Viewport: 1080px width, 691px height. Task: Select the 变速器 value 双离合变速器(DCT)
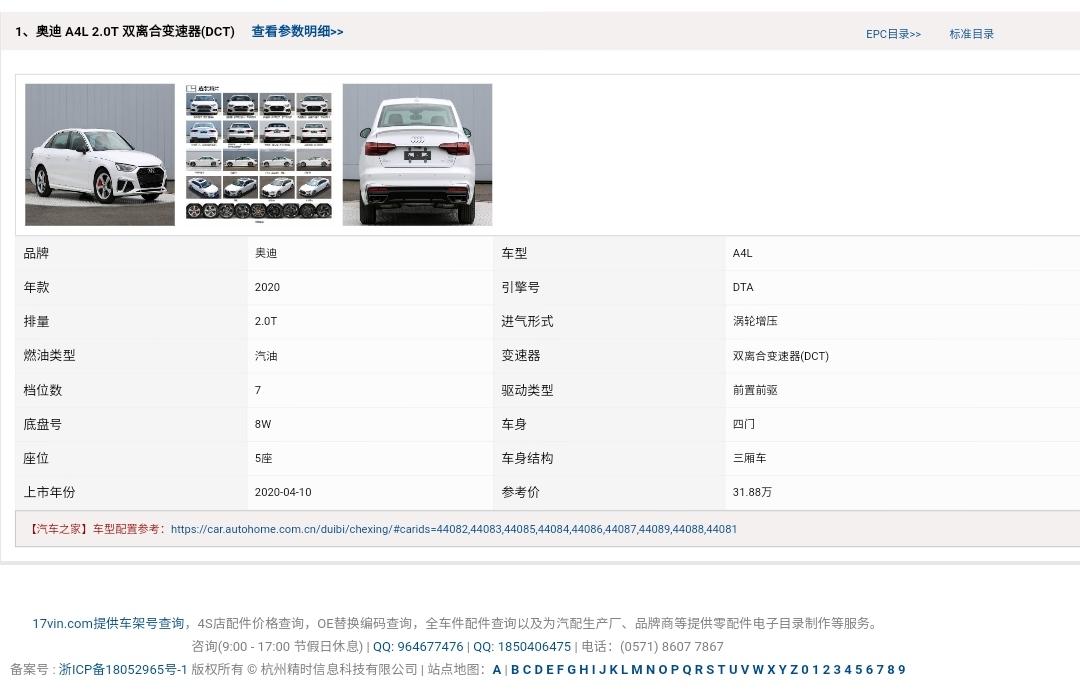click(780, 355)
